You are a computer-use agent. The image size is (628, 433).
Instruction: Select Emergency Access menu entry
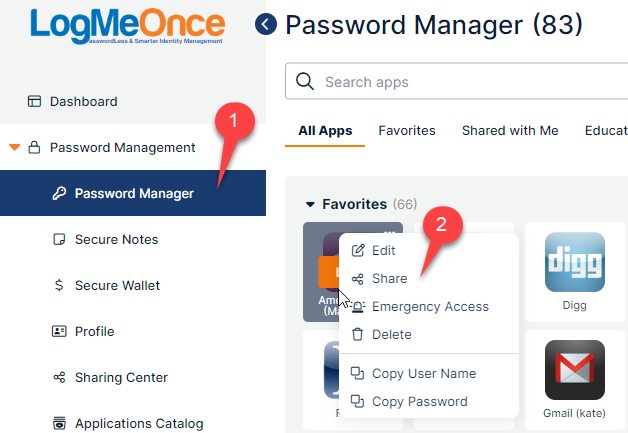pos(429,306)
